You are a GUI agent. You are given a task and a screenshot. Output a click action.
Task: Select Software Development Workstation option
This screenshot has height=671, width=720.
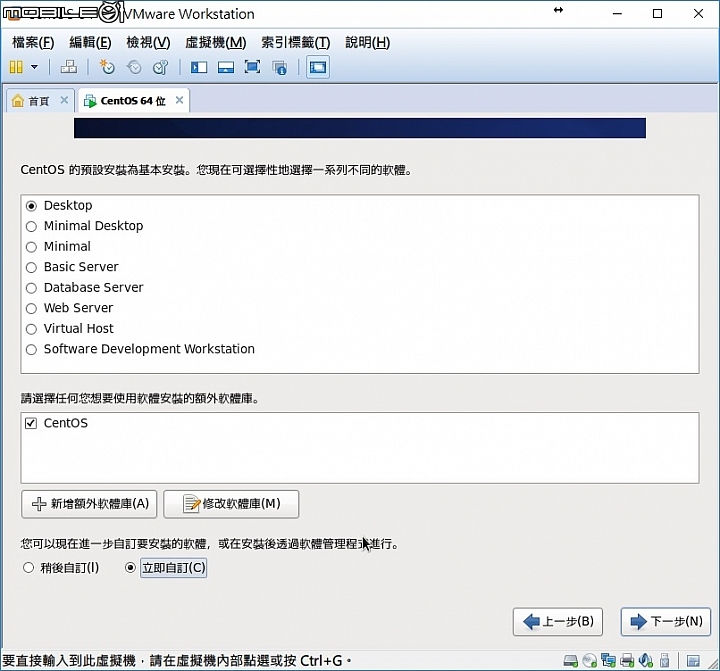pos(31,350)
